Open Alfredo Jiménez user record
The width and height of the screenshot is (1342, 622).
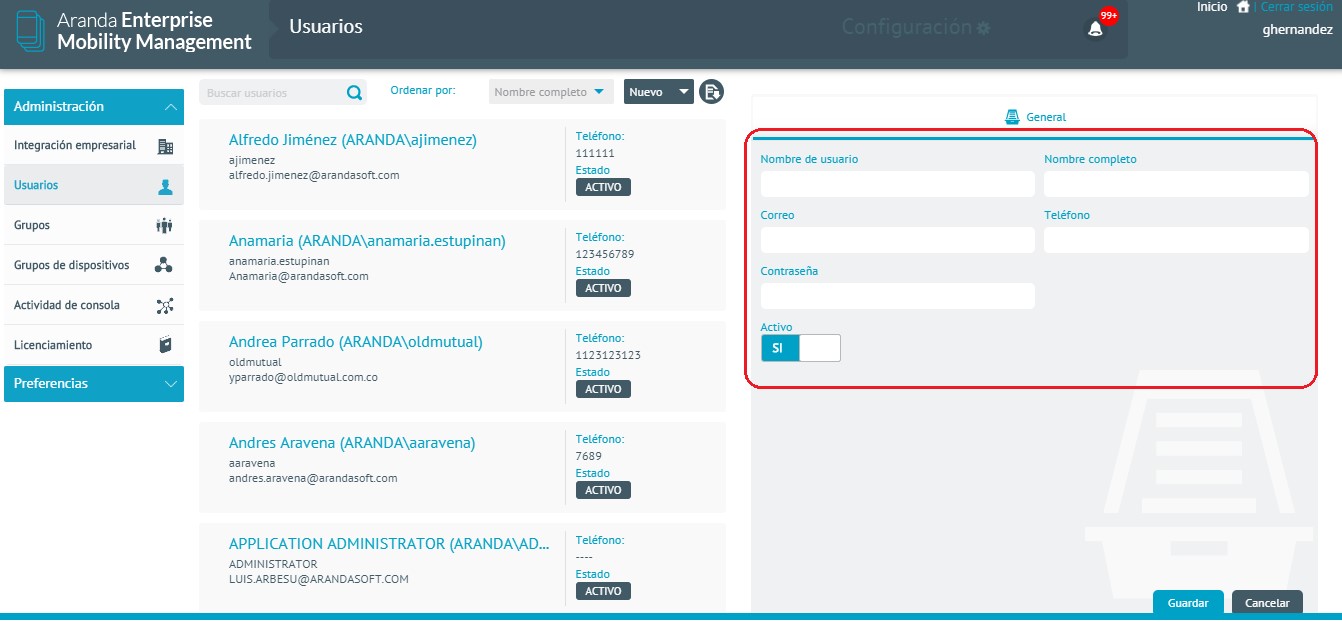353,140
